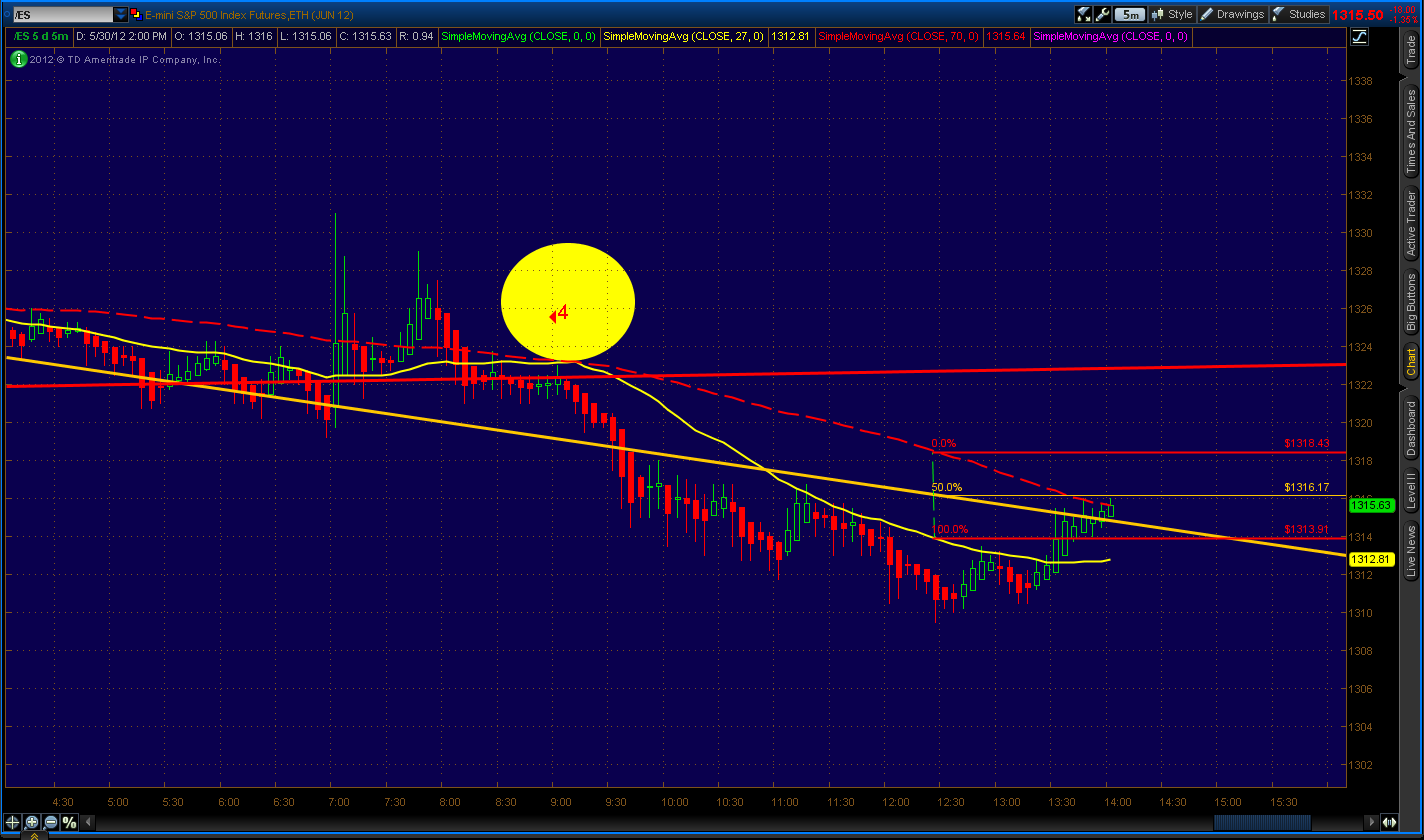The image size is (1424, 840).
Task: Click the 9:00 time axis label
Action: [560, 802]
